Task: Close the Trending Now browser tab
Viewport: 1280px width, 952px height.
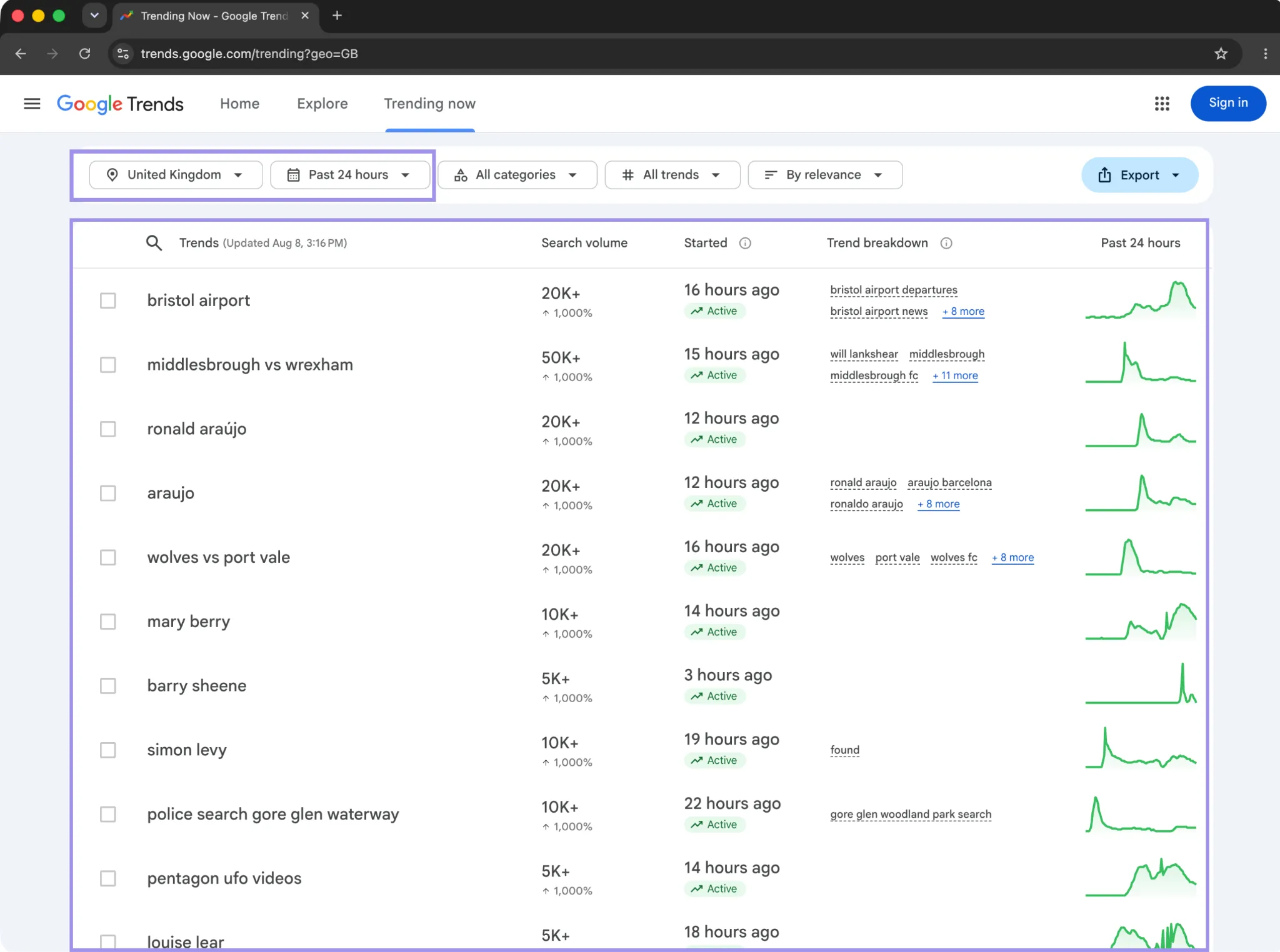Action: tap(305, 16)
